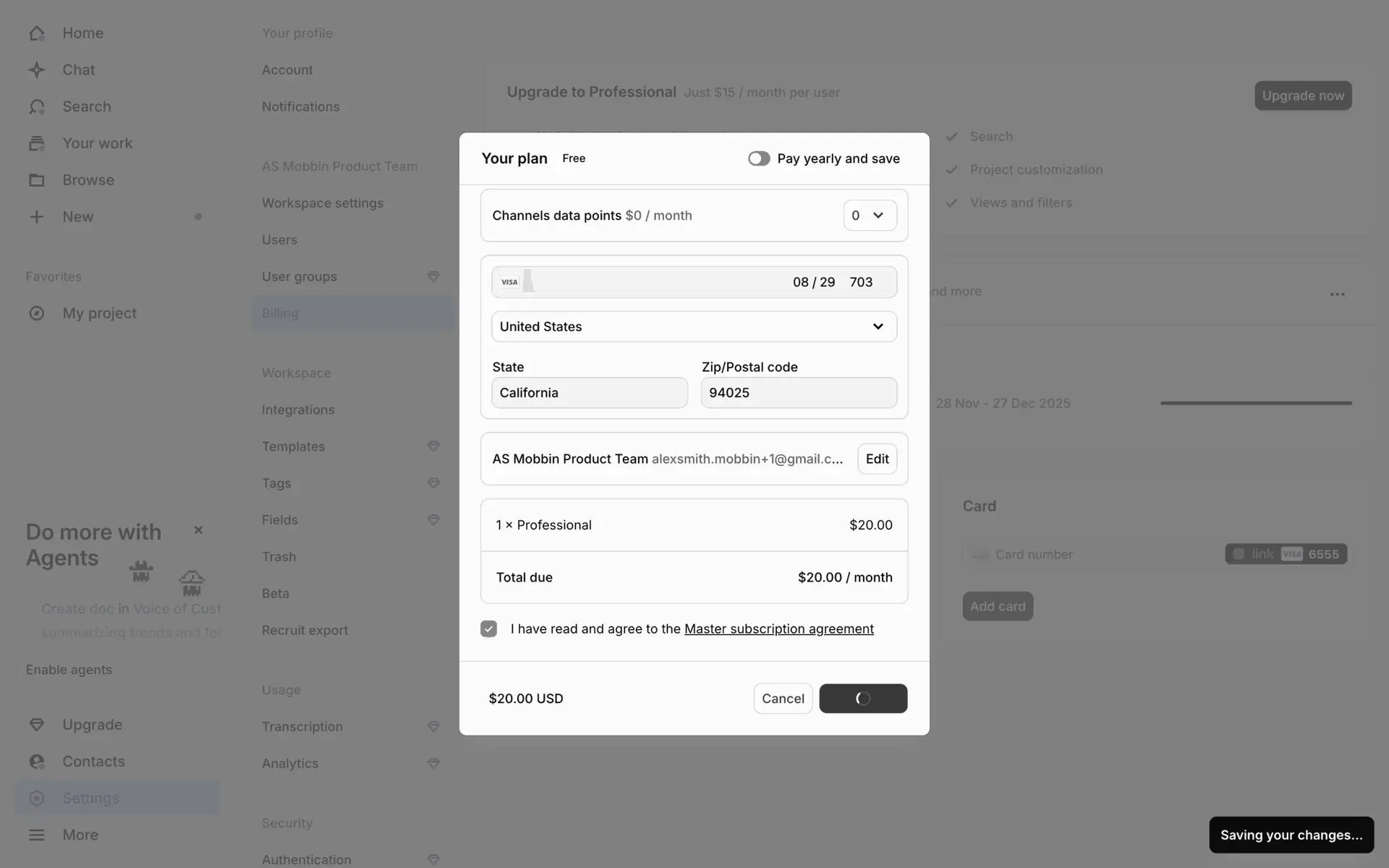Click the Zip/Postal code field

799,393
